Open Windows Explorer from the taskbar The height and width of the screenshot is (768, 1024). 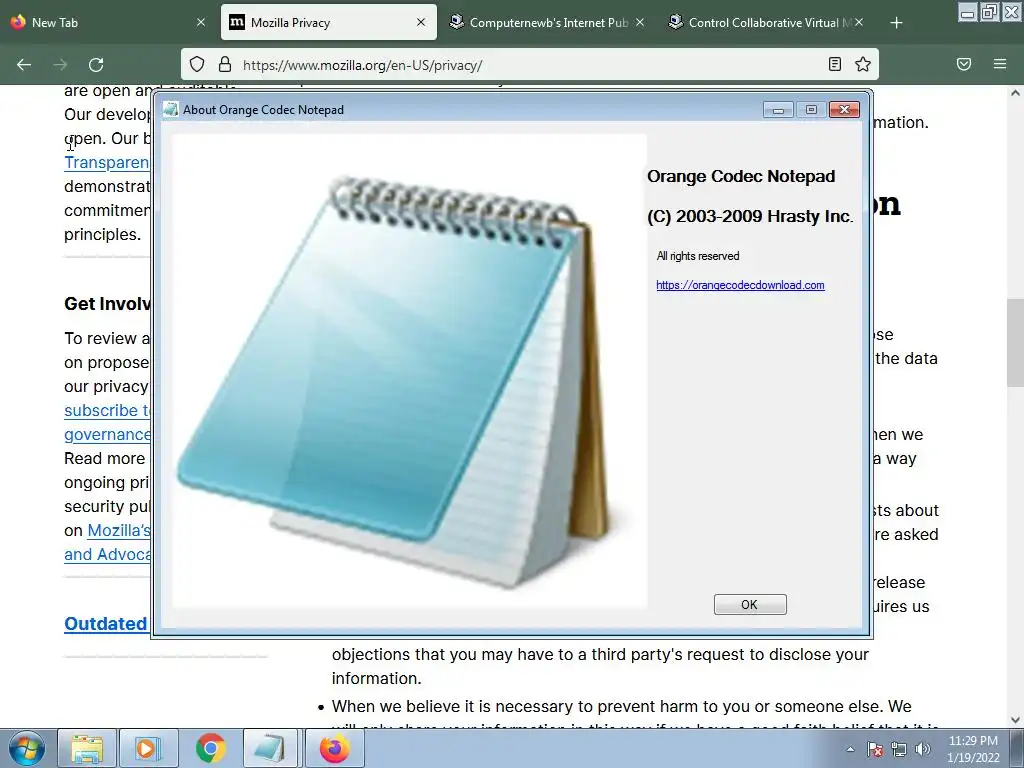point(88,748)
